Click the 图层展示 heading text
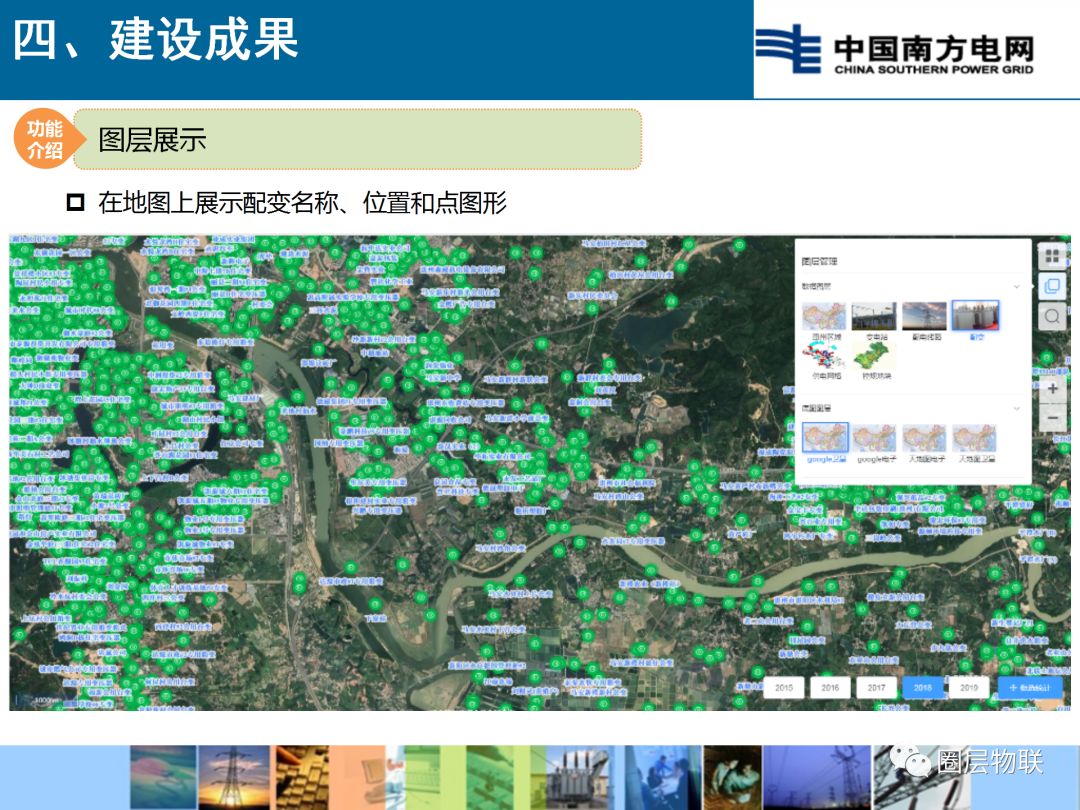This screenshot has width=1080, height=810. pos(152,140)
